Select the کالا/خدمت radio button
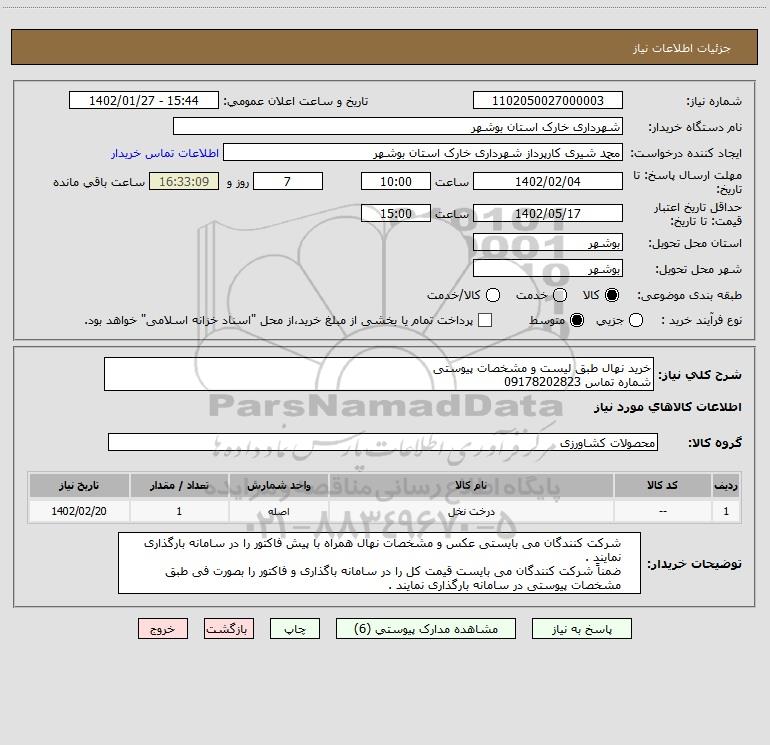The height and width of the screenshot is (745, 770). pos(493,295)
